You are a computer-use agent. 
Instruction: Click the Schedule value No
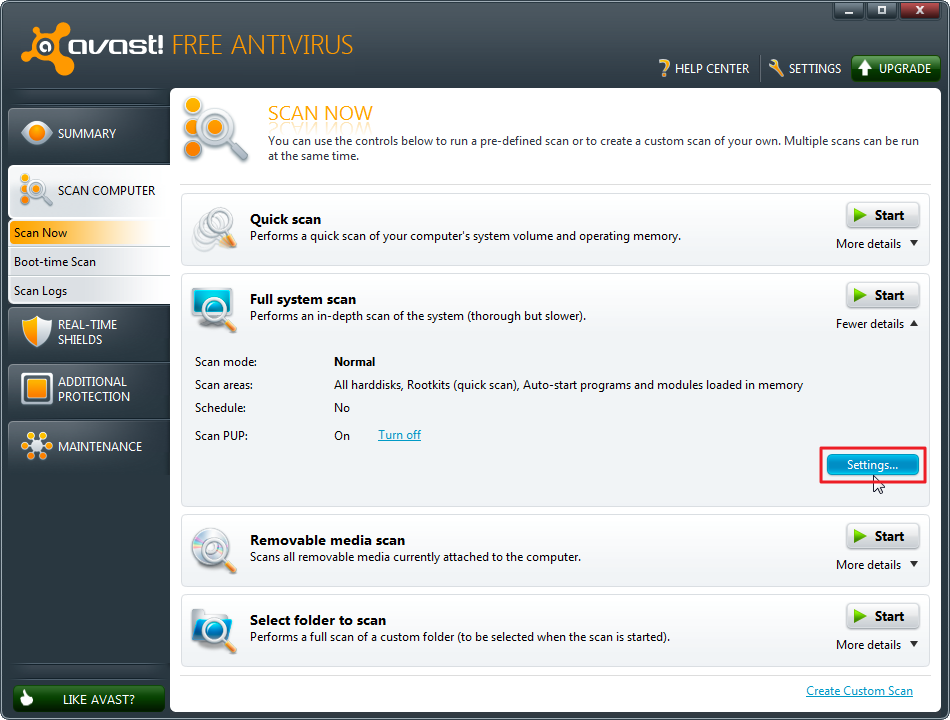click(342, 408)
